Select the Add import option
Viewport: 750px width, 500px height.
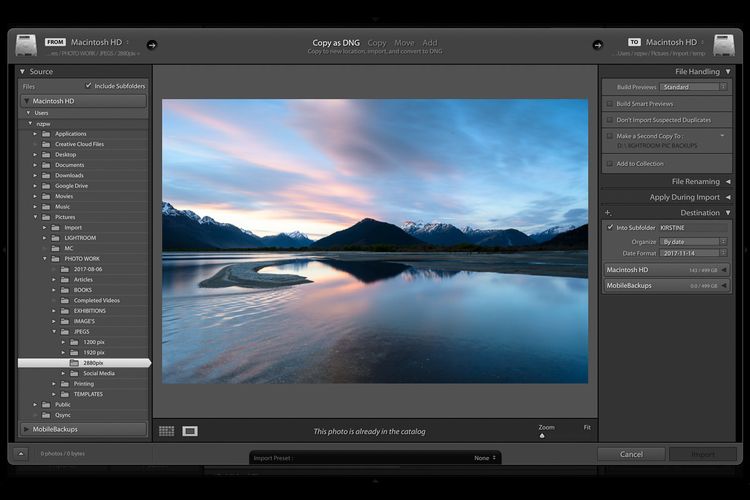429,43
